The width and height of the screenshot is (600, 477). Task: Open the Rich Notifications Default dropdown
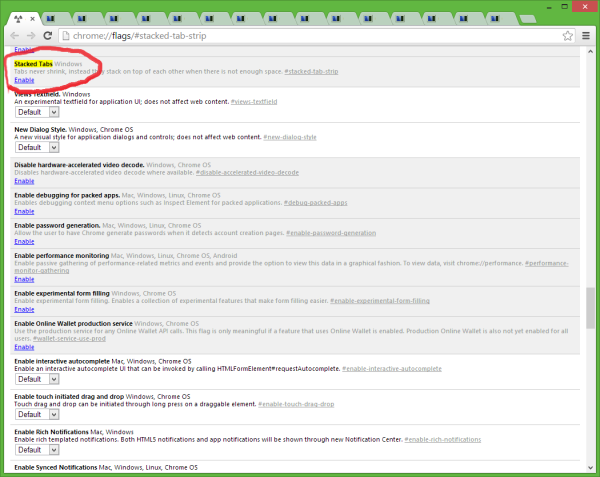[x=37, y=450]
